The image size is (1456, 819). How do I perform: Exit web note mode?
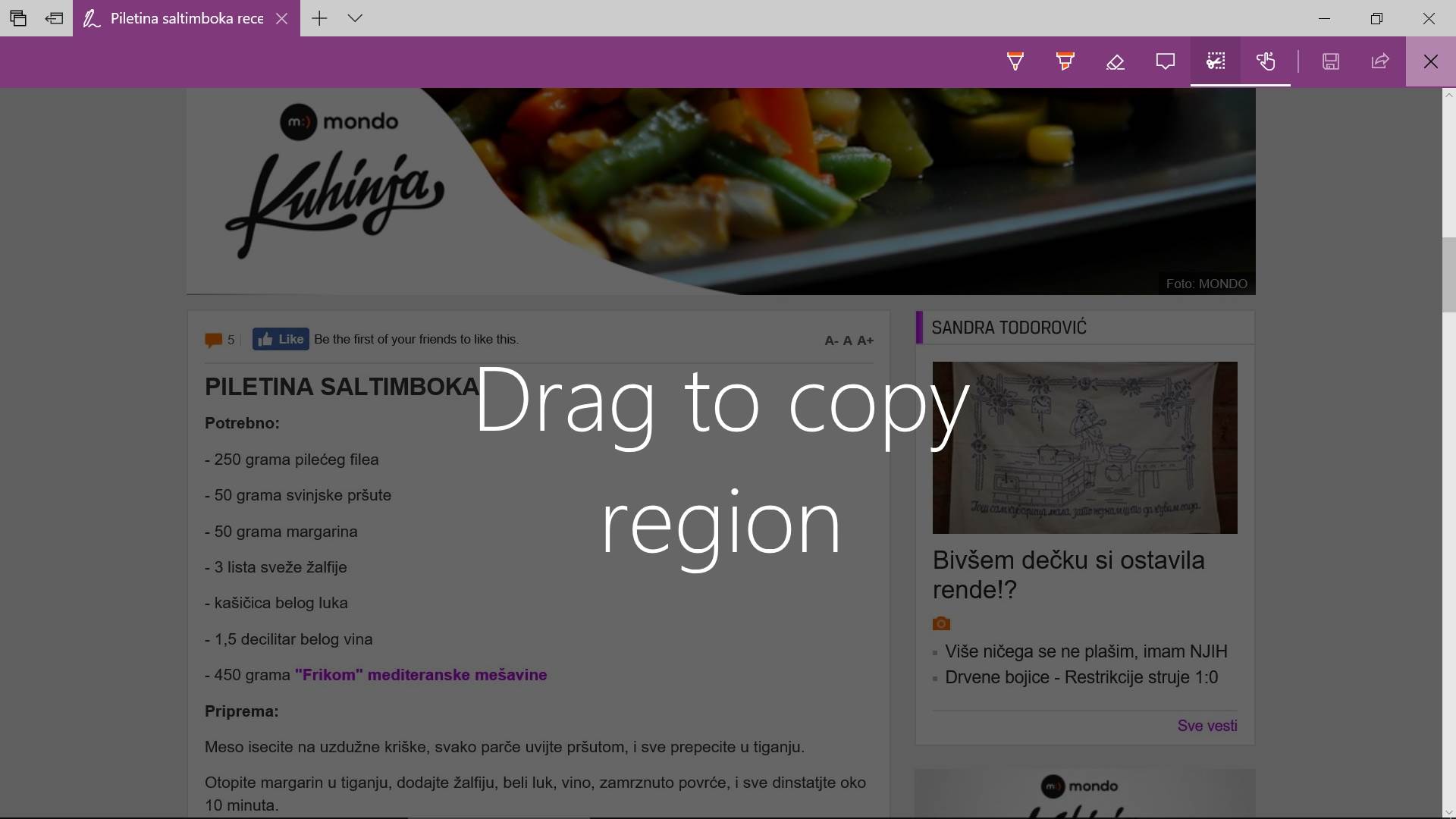coord(1430,61)
